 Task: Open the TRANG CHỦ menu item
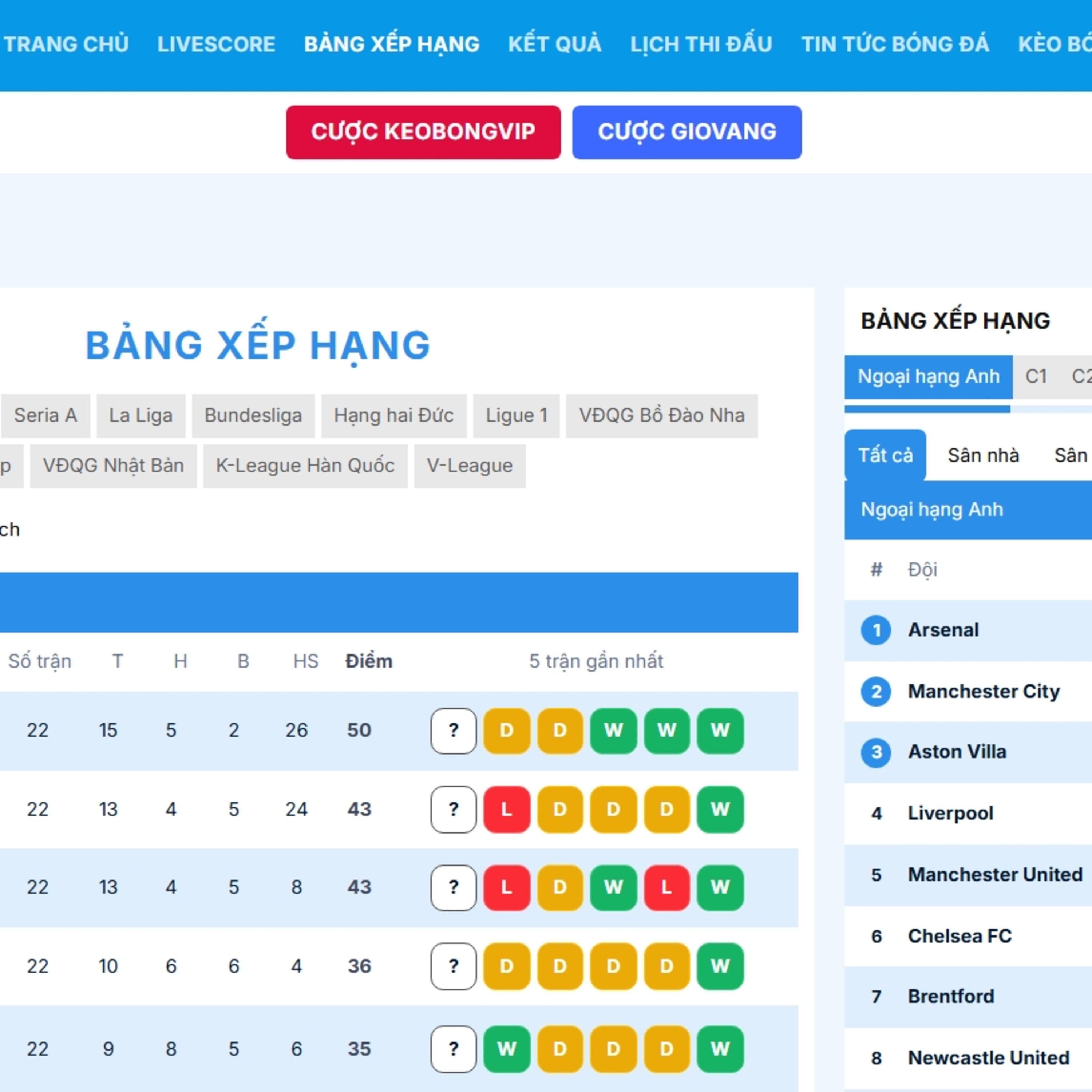pyautogui.click(x=66, y=44)
